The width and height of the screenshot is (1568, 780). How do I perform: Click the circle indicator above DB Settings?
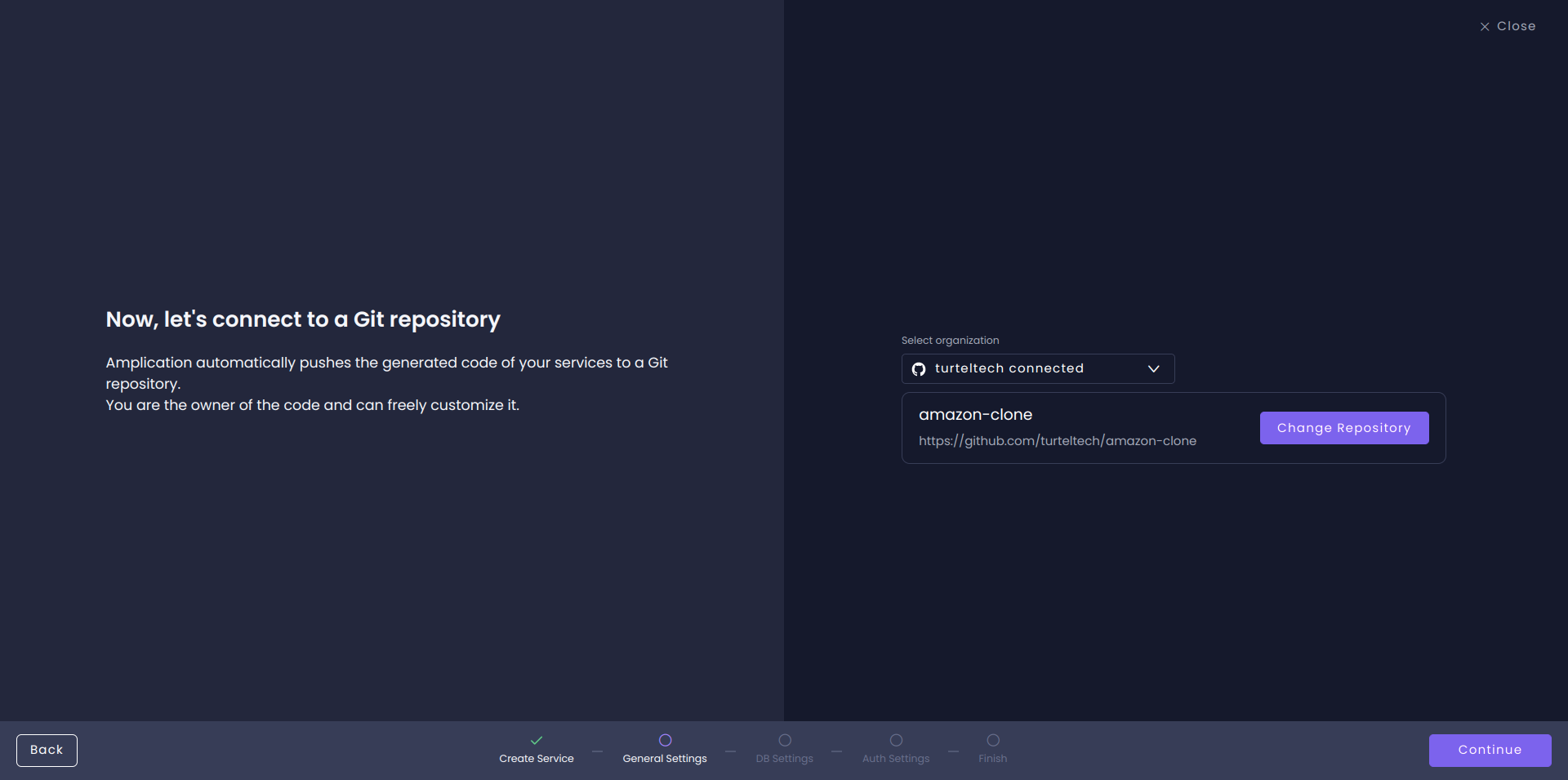784,741
